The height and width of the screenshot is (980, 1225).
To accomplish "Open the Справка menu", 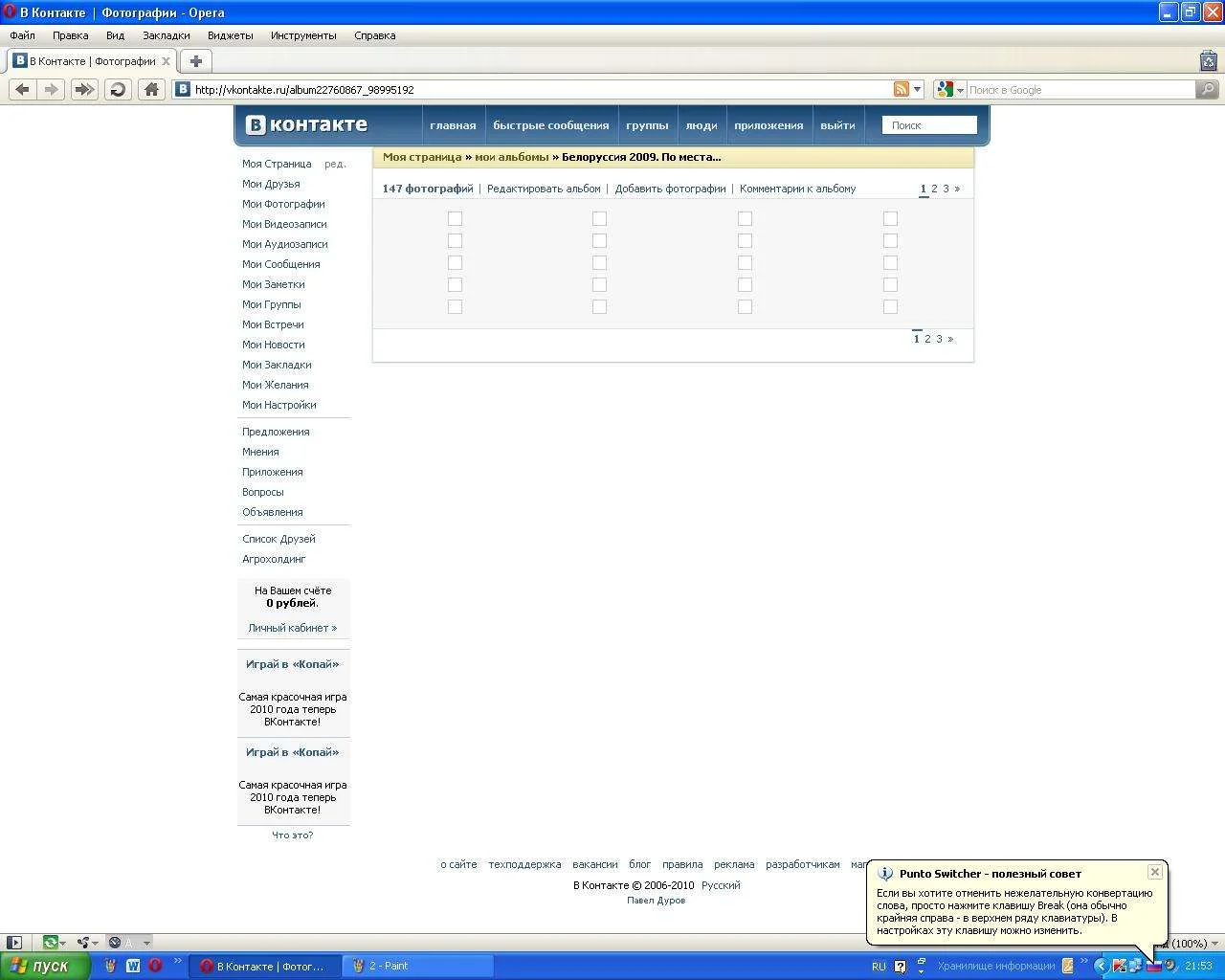I will point(374,35).
